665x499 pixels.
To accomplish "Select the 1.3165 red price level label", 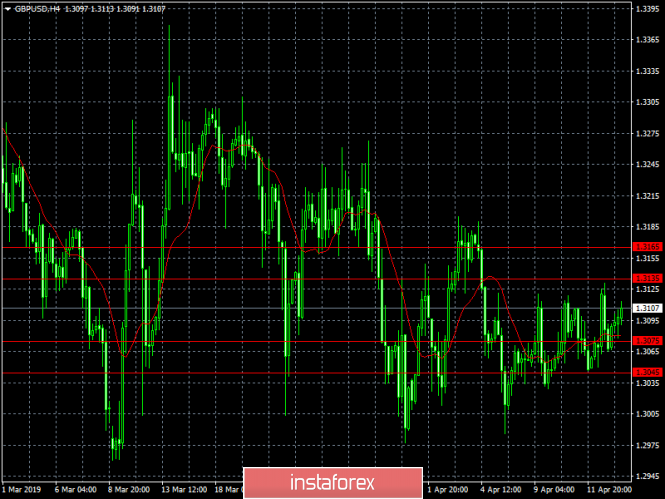I will pos(647,247).
